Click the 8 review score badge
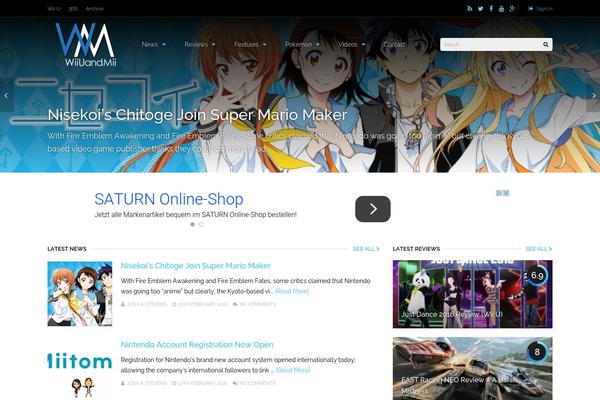The image size is (600, 400). coord(537,352)
